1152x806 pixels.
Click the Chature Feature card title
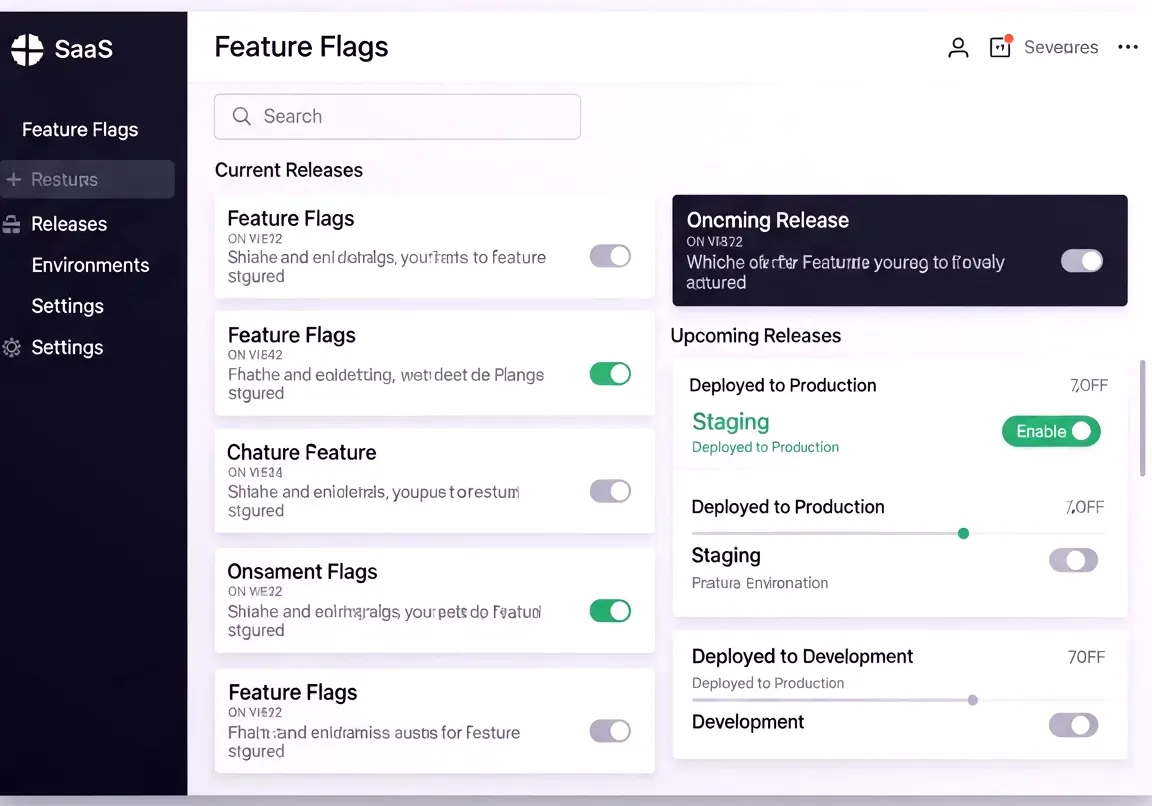pos(301,453)
